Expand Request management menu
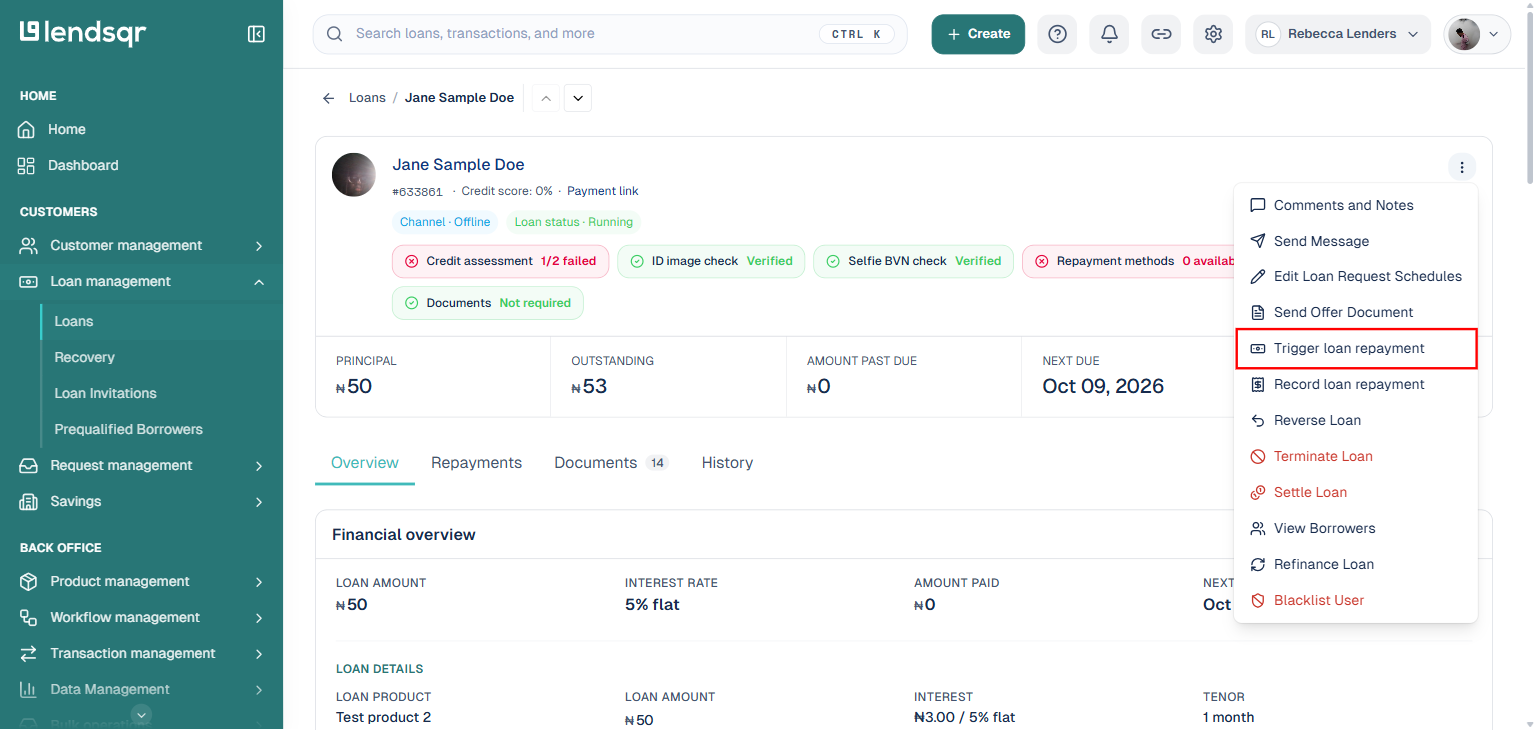This screenshot has width=1535, height=730. (141, 465)
